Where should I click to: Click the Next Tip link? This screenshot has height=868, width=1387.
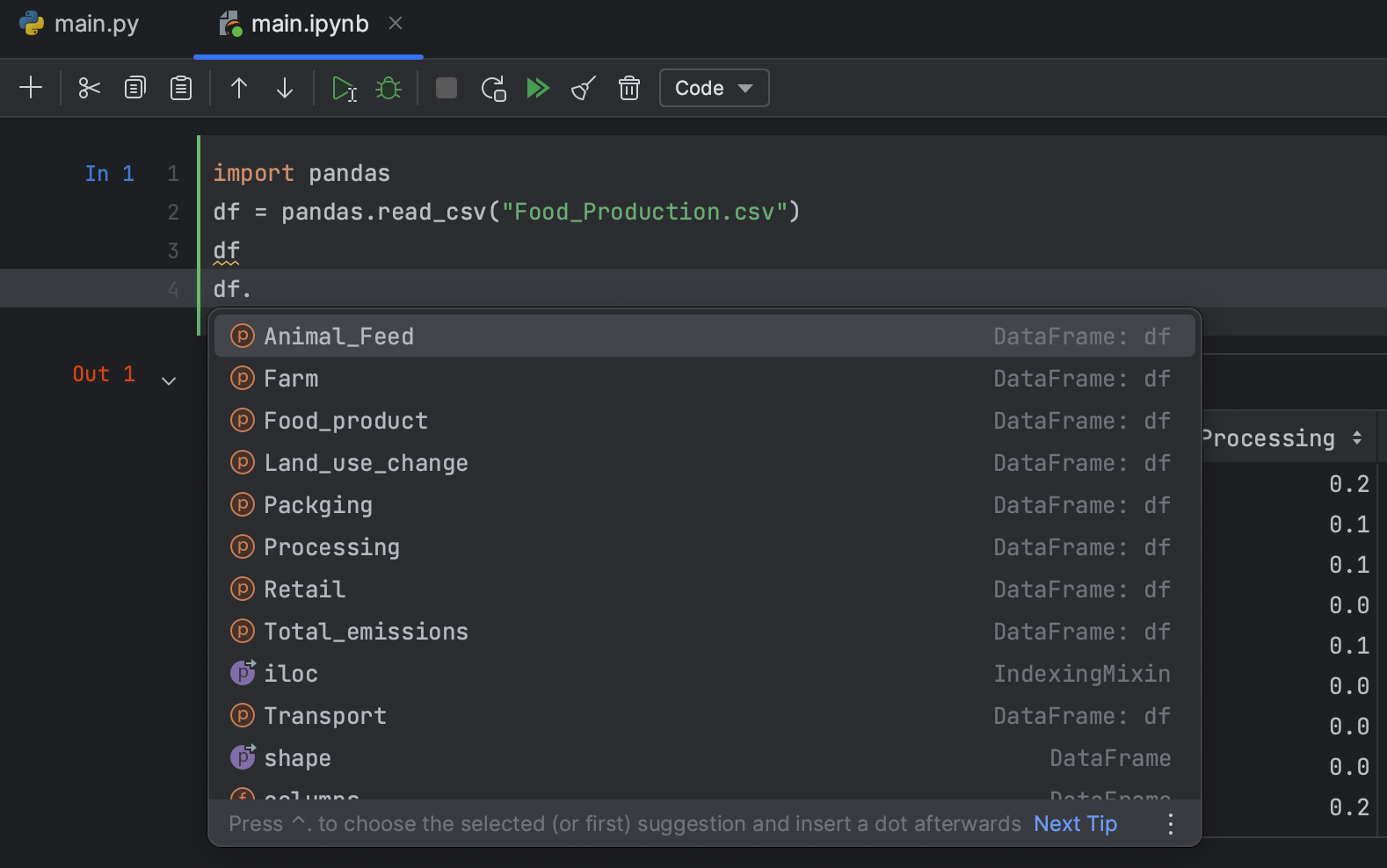coord(1075,823)
